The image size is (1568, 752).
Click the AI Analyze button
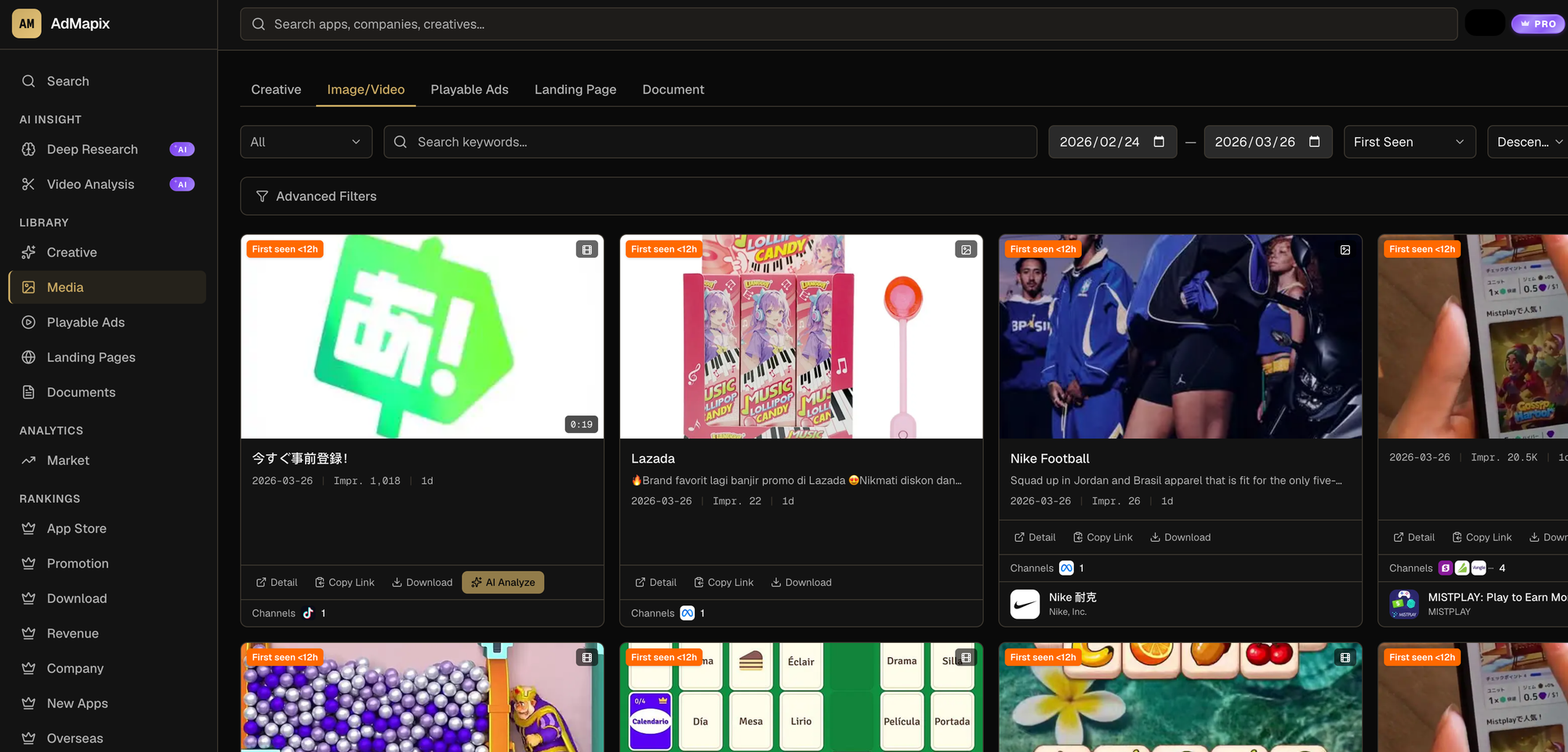(x=503, y=582)
